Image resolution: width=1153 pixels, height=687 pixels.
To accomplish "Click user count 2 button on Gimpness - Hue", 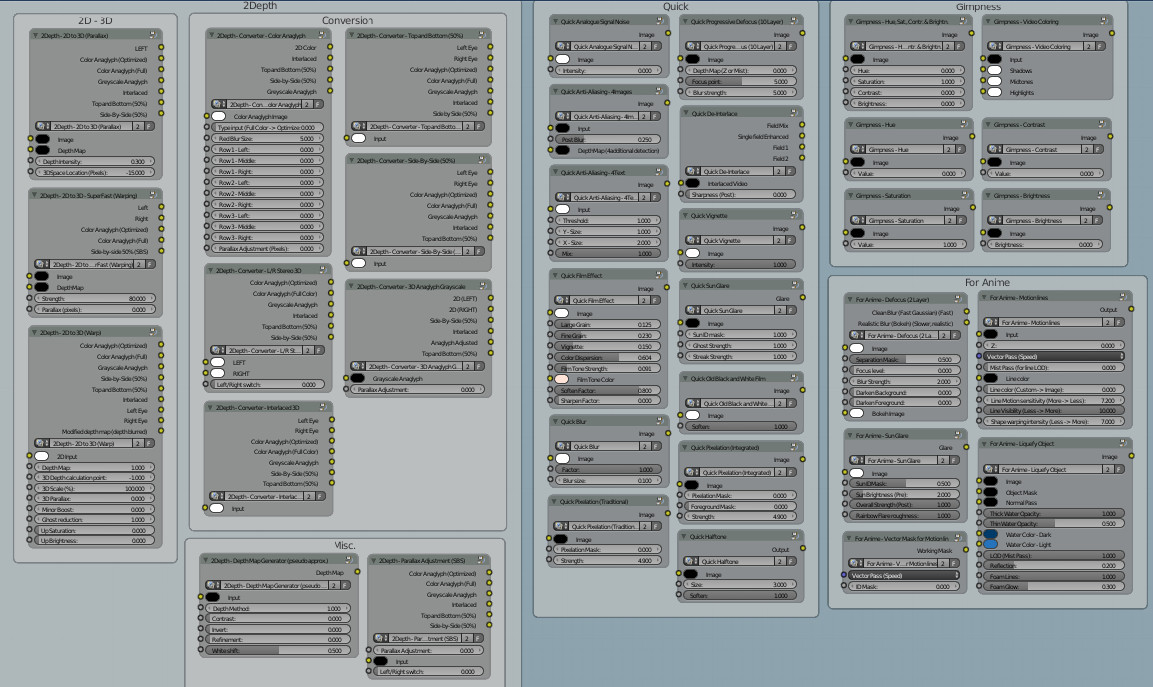I will click(x=949, y=149).
